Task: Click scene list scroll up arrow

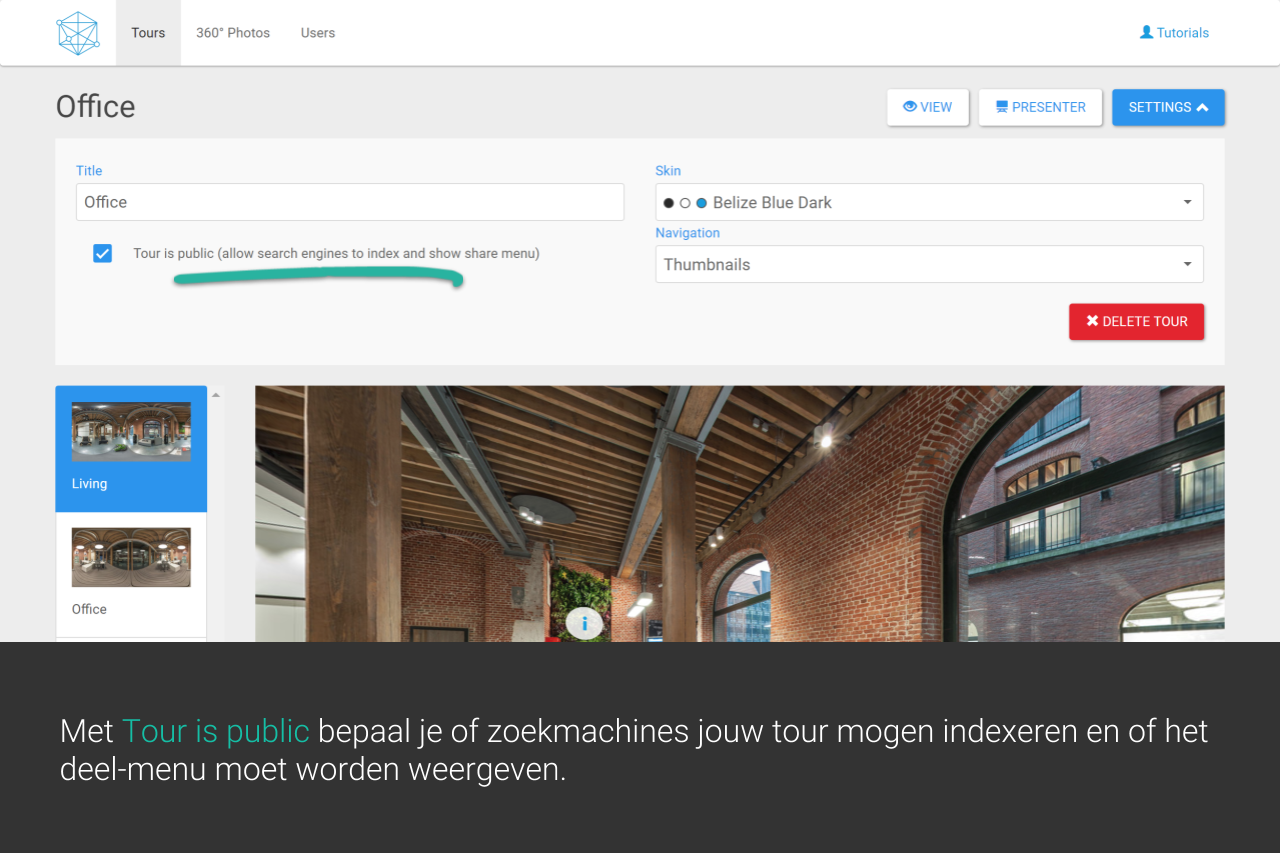Action: (x=215, y=395)
